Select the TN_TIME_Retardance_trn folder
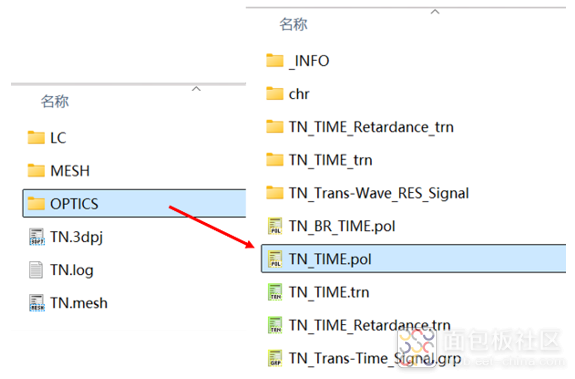This screenshot has height=379, width=575. pyautogui.click(x=360, y=127)
